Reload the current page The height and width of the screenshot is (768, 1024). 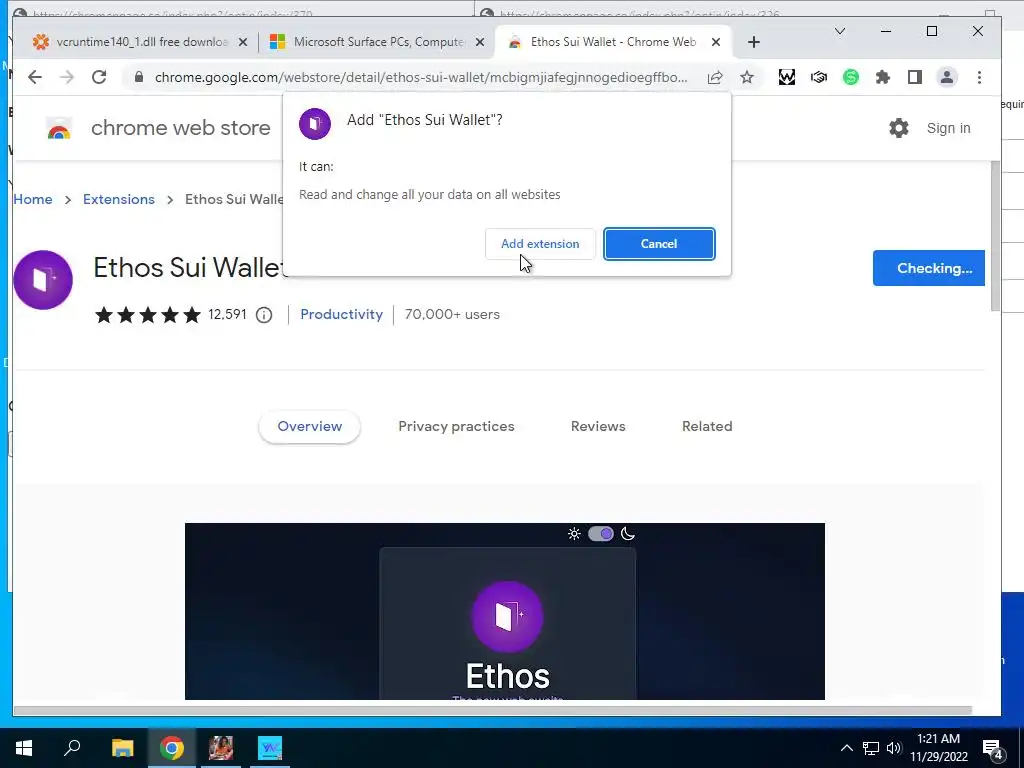(99, 77)
